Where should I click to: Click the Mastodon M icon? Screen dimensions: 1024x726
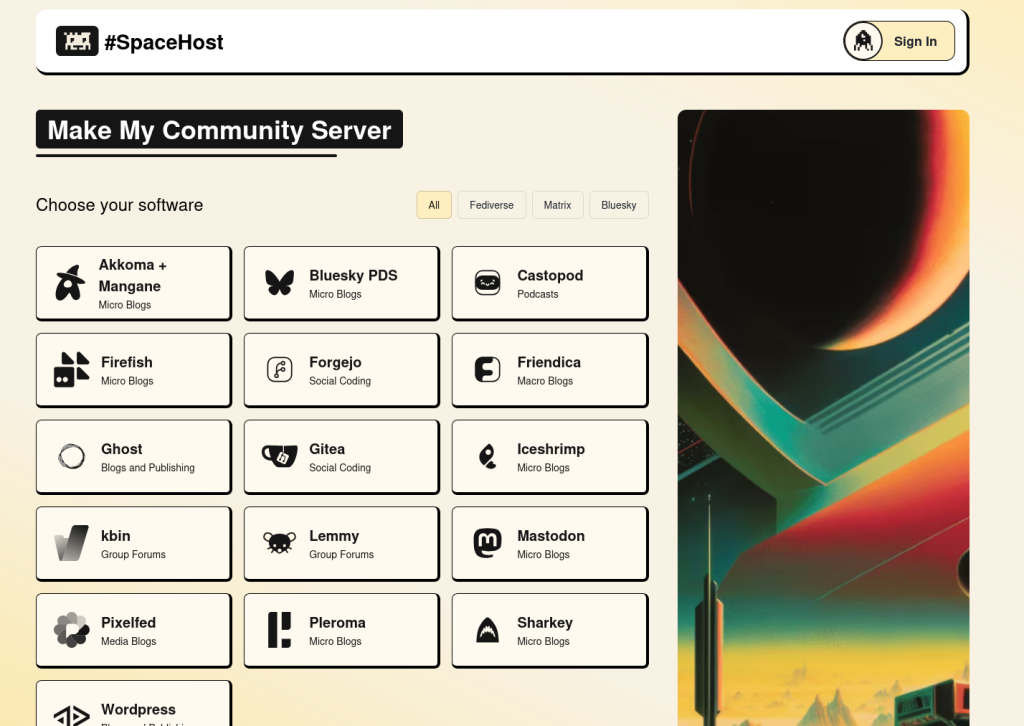[x=487, y=543]
